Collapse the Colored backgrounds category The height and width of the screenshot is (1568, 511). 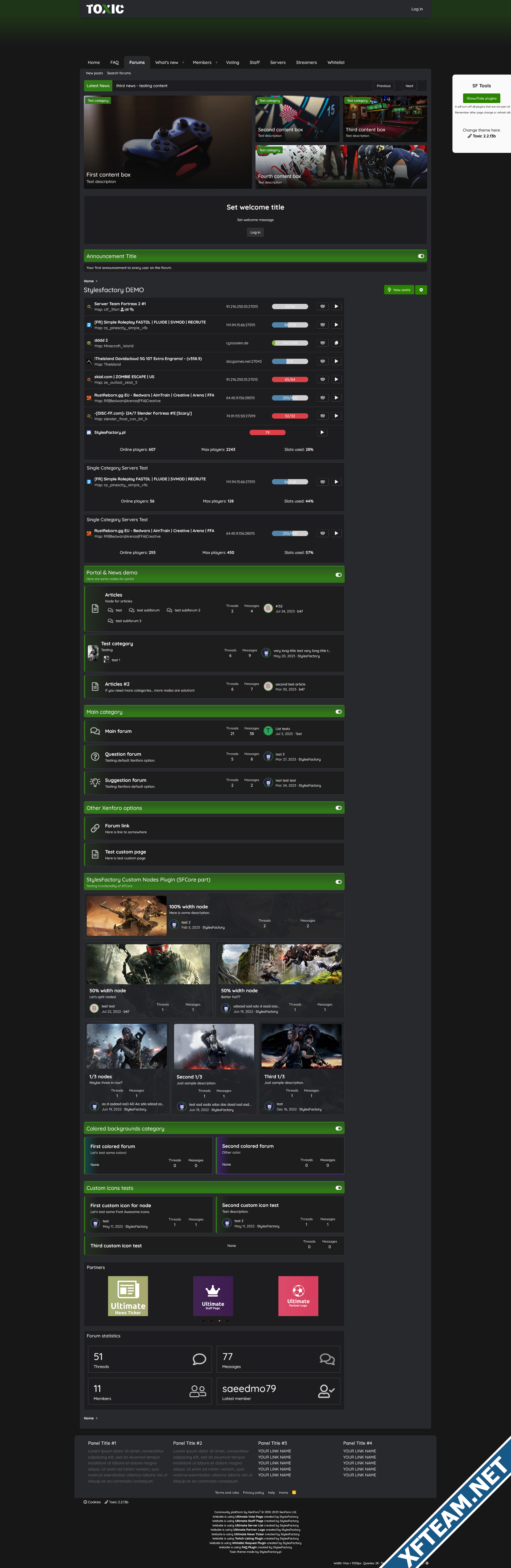coord(338,1129)
